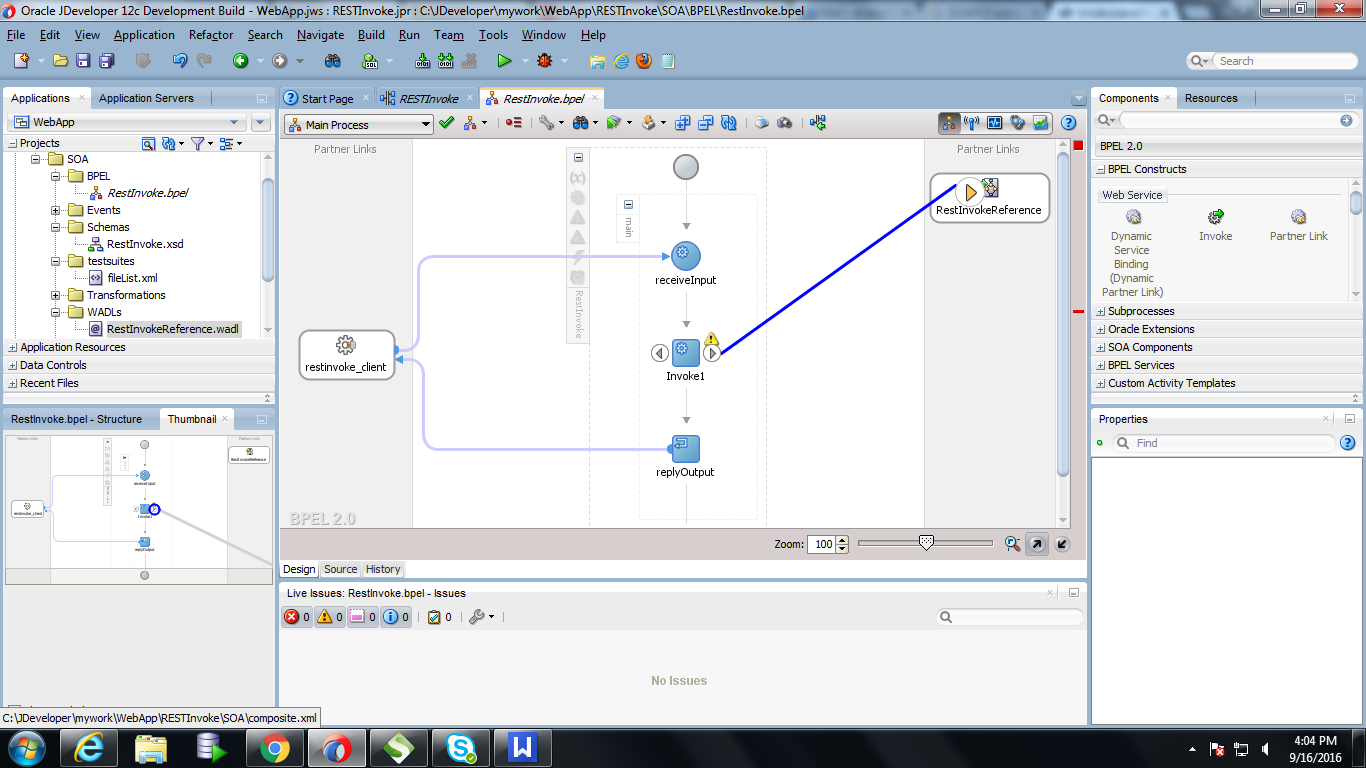This screenshot has width=1366, height=768.
Task: Click the receiveInput activity icon
Action: pos(685,257)
